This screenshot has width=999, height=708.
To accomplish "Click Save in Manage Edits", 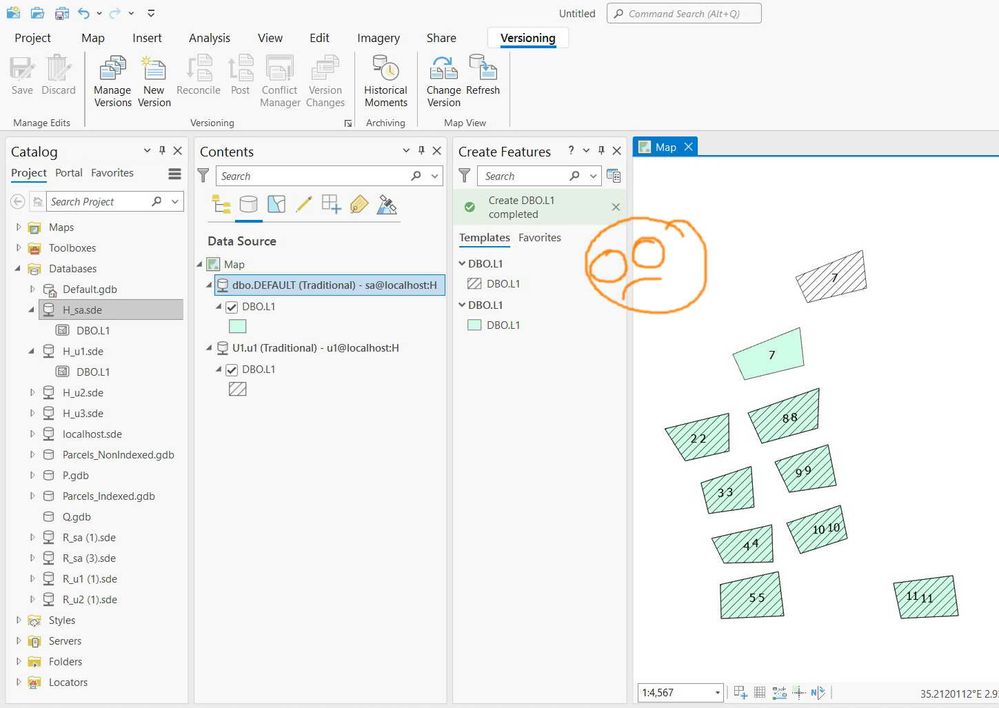I will [22, 76].
